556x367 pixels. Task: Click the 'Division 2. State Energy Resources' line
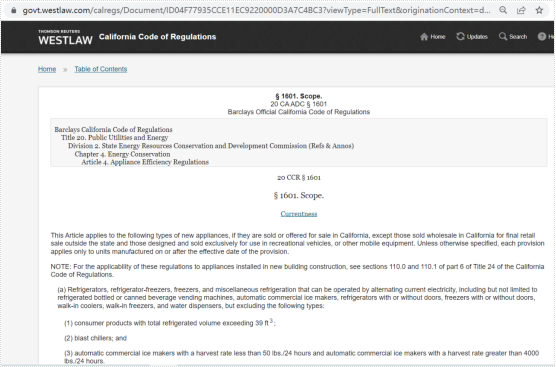(x=211, y=146)
